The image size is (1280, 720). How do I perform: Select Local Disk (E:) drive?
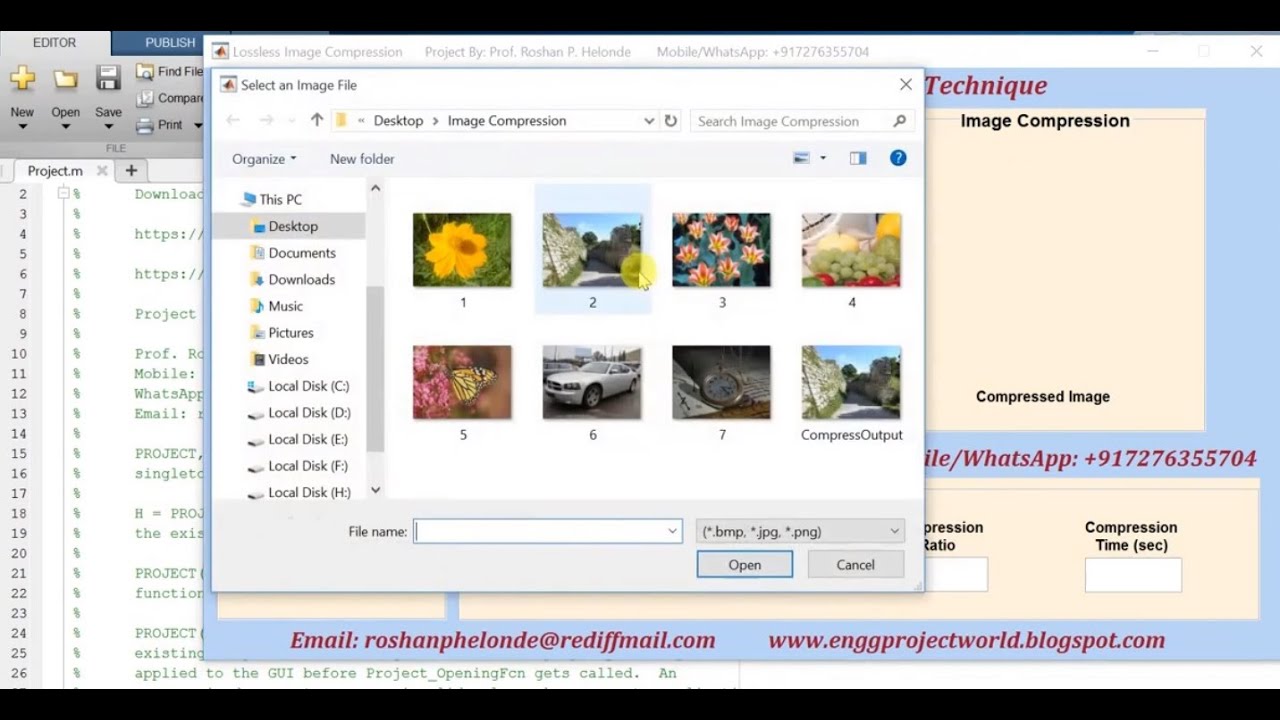pos(308,439)
